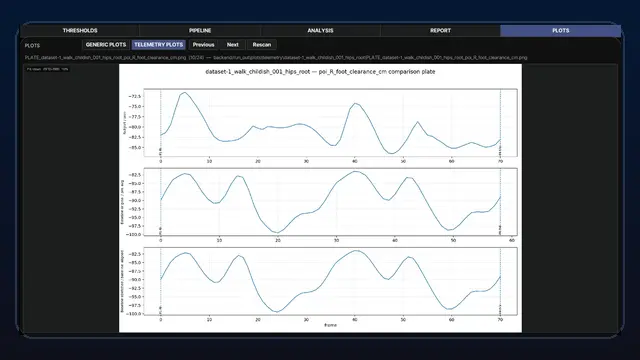Switch to the PIPELINE tab

pos(200,31)
